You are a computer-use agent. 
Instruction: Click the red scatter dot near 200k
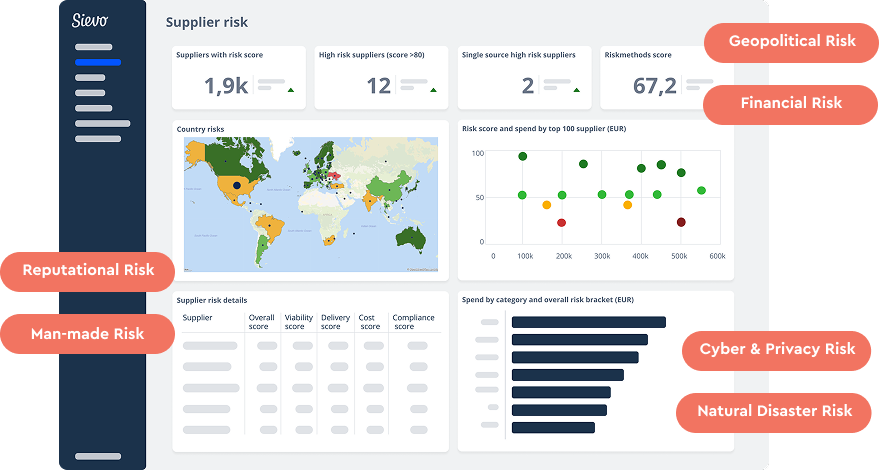pyautogui.click(x=561, y=222)
